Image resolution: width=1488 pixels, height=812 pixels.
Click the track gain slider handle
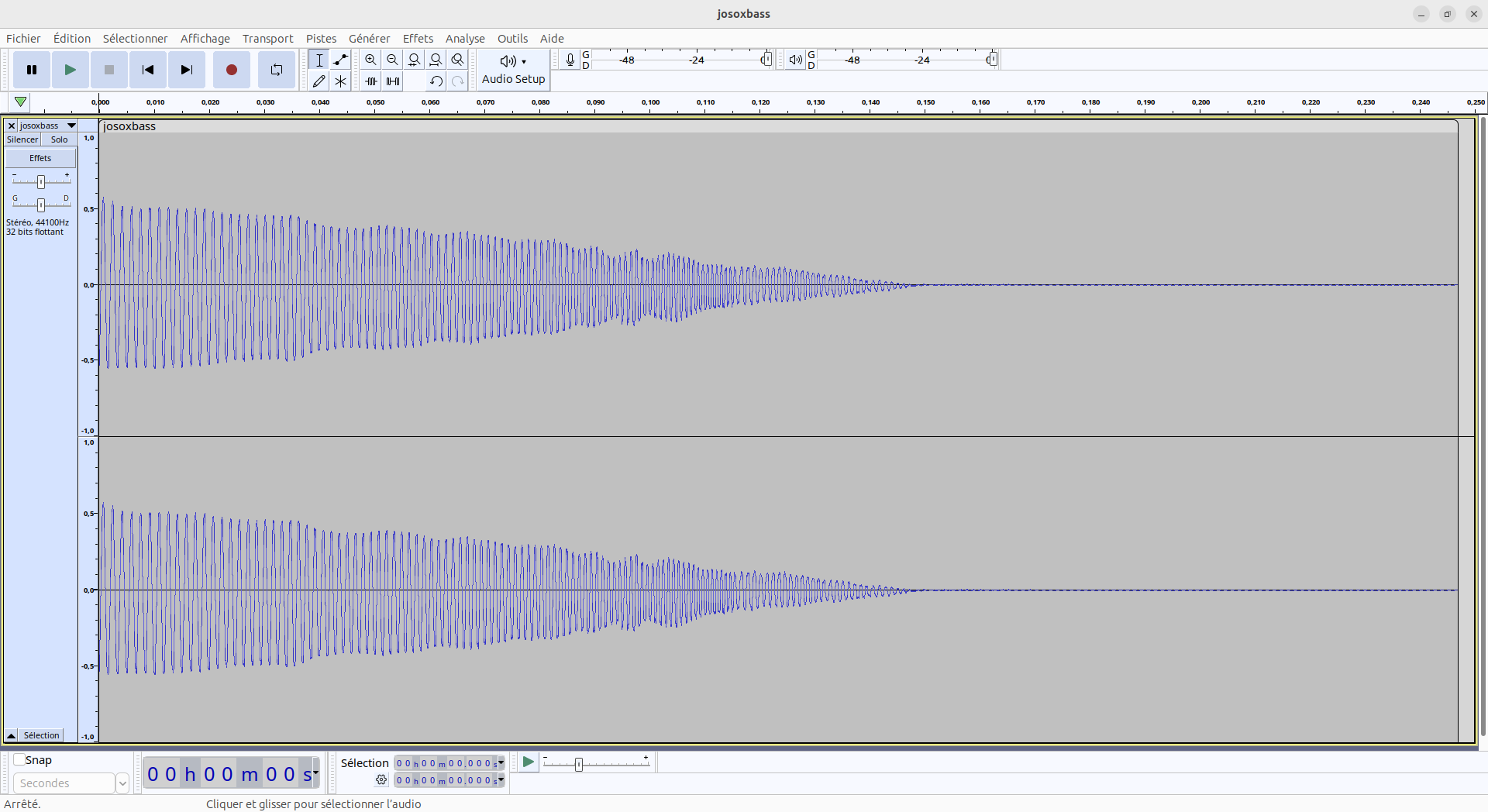pyautogui.click(x=41, y=181)
